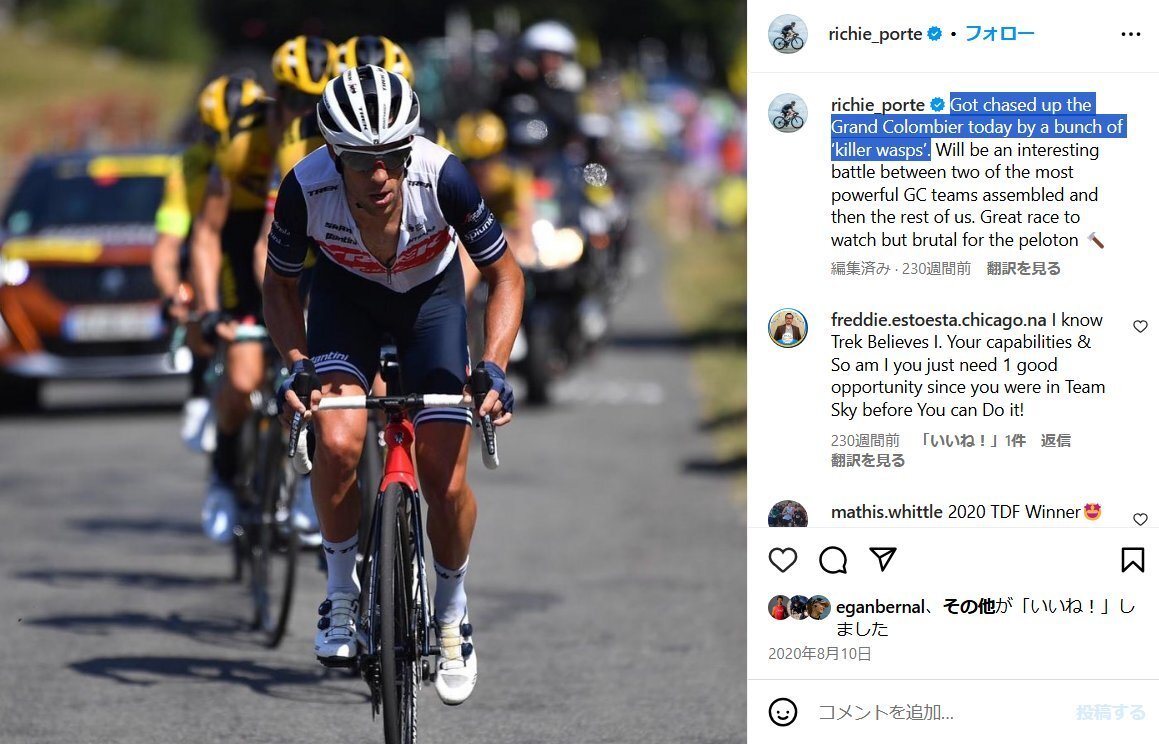Image resolution: width=1159 pixels, height=744 pixels.
Task: Open その他 list of people who liked
Action: 969,607
